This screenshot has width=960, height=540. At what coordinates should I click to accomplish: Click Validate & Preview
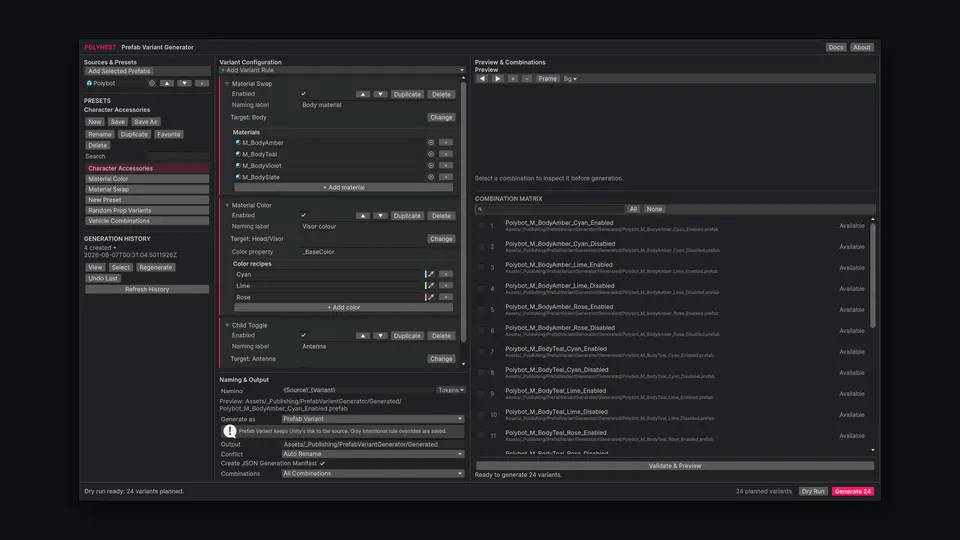tap(675, 466)
